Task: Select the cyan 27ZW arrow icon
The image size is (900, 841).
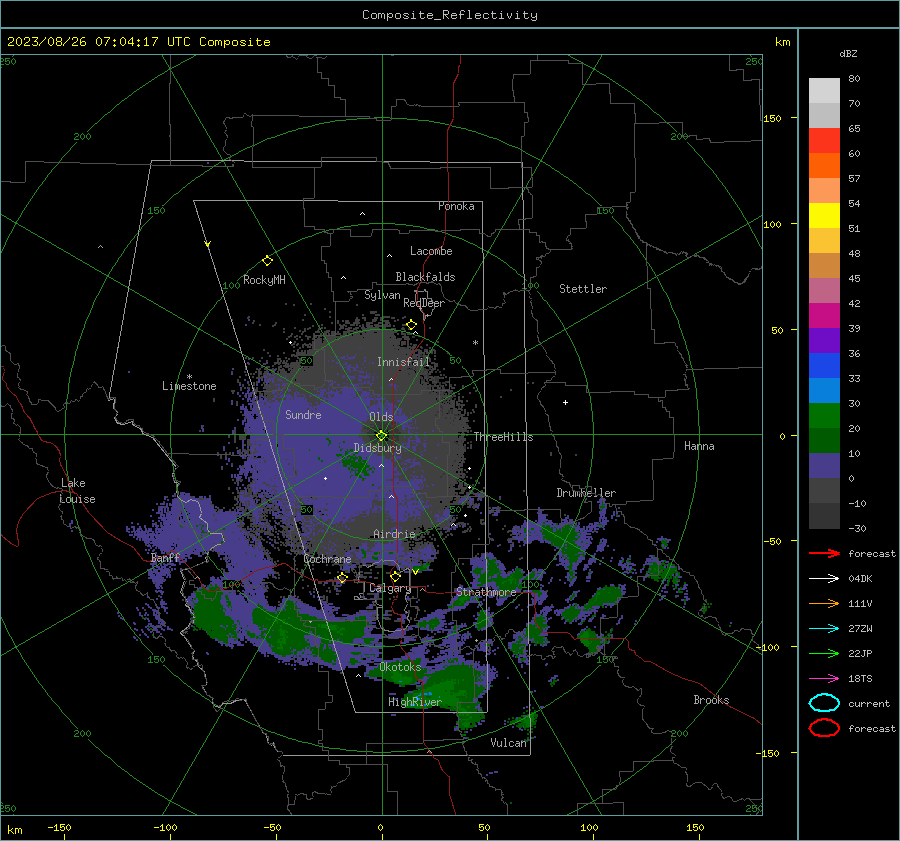Action: pyautogui.click(x=824, y=629)
